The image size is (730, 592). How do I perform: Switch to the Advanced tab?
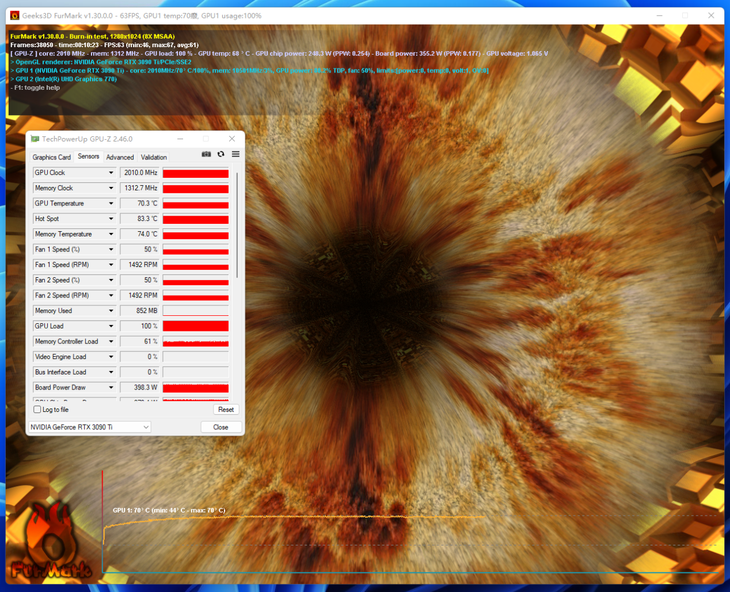click(x=120, y=157)
